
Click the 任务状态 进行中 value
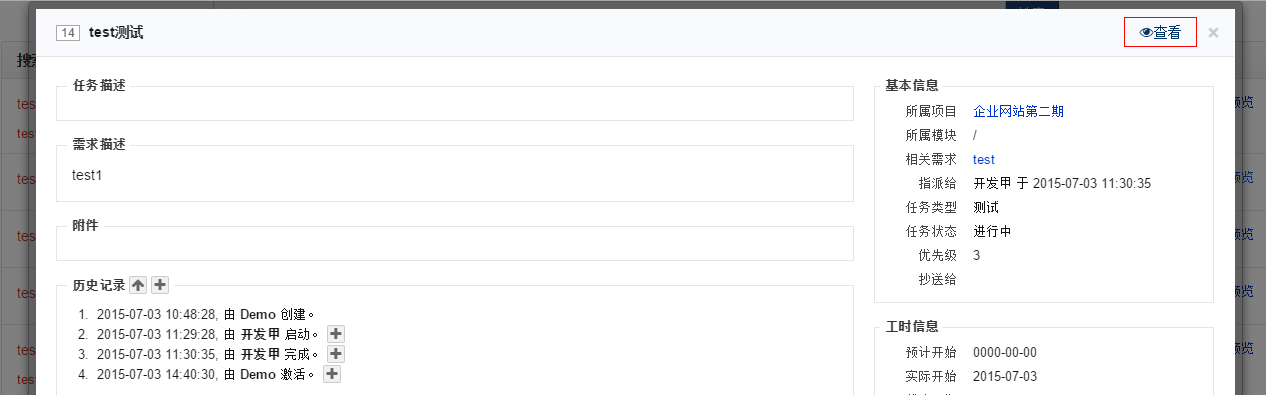pyautogui.click(x=992, y=231)
